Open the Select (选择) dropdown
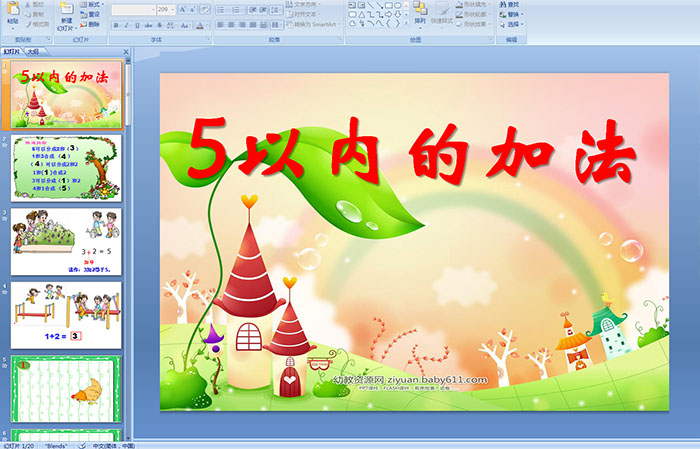Viewport: 700px width, 449px height. tap(511, 24)
